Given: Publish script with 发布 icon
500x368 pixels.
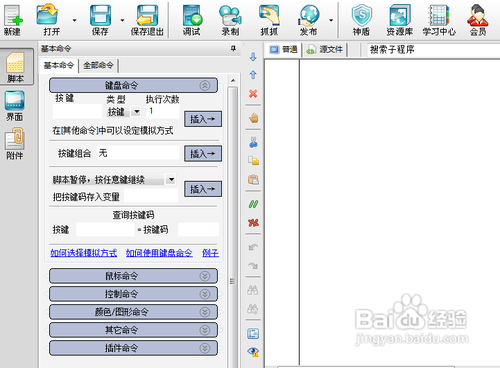Looking at the screenshot, I should (309, 19).
